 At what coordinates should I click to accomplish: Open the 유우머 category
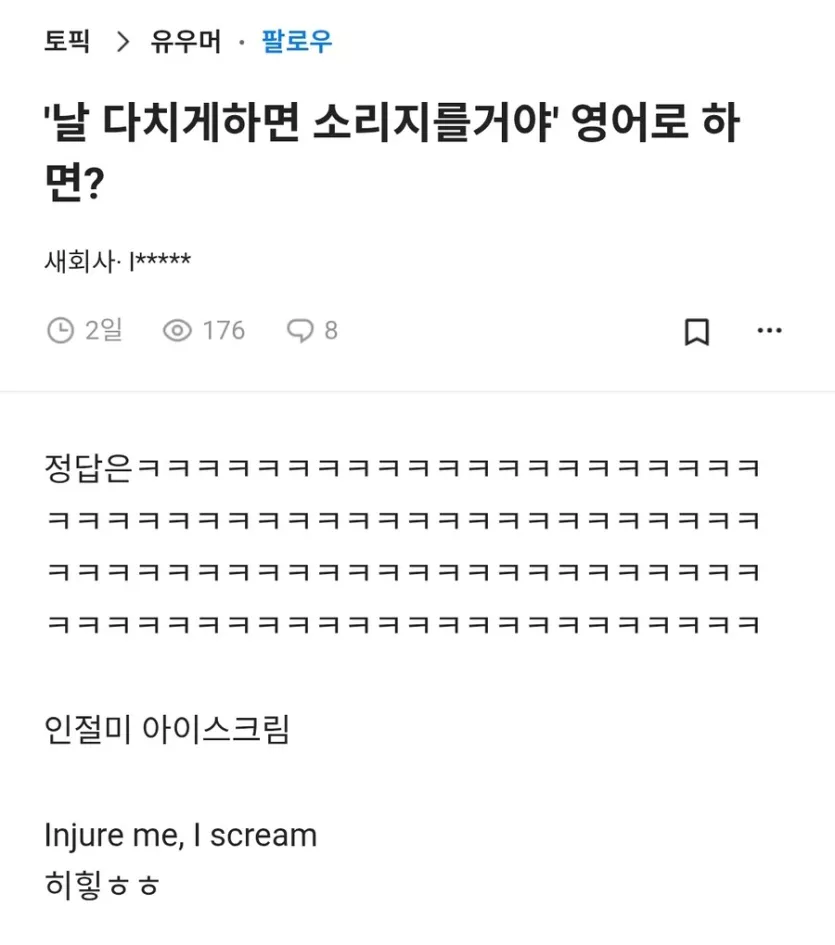point(186,42)
